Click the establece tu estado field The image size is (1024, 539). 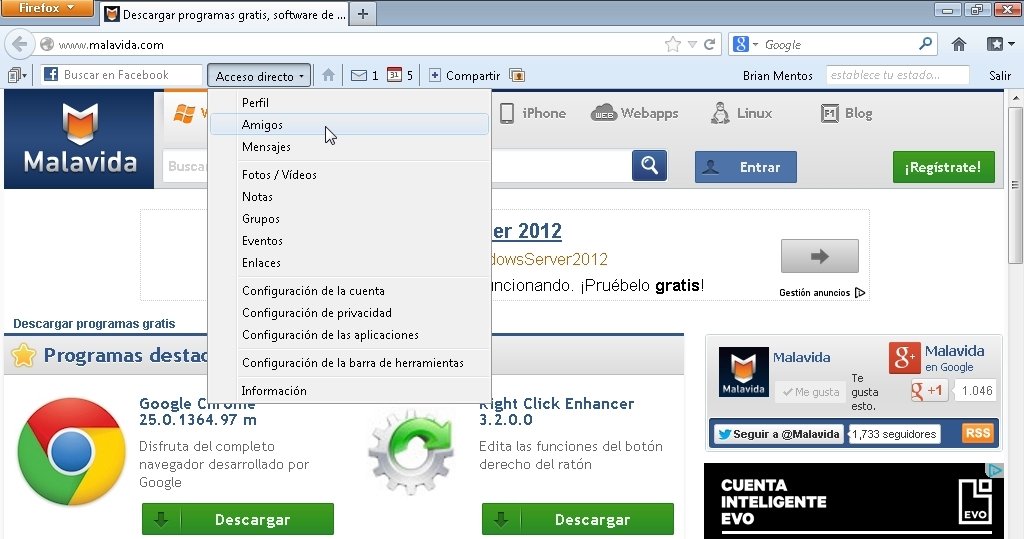[x=897, y=75]
